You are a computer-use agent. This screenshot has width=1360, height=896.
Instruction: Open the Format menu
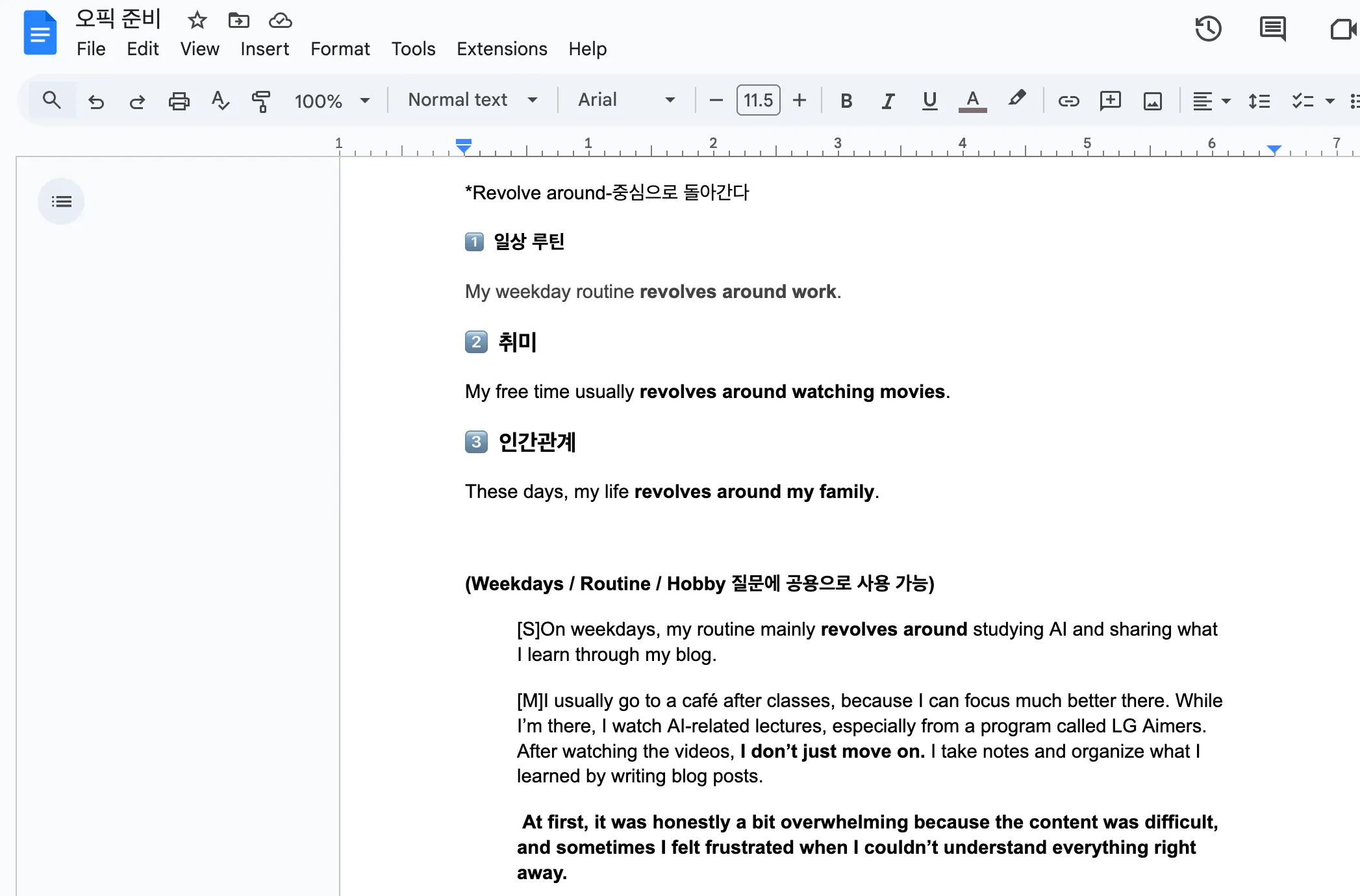340,49
